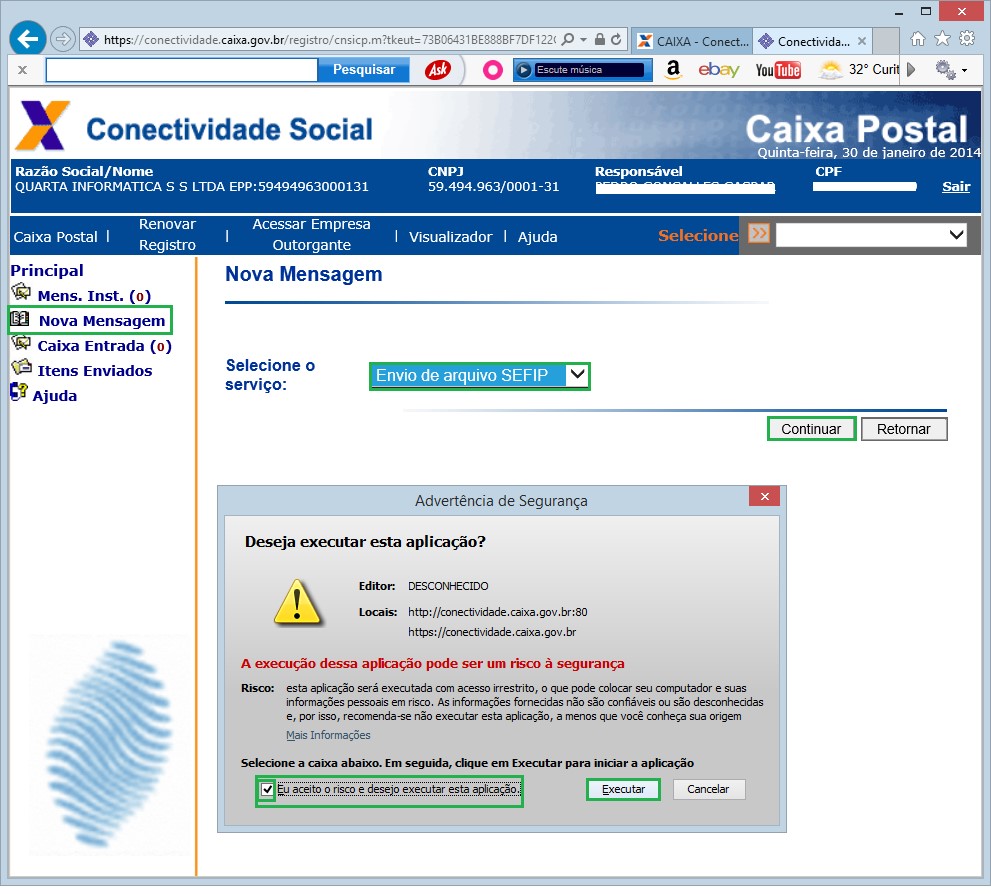
Task: Check 'Eu aceito o risco' in security warning
Action: point(266,790)
